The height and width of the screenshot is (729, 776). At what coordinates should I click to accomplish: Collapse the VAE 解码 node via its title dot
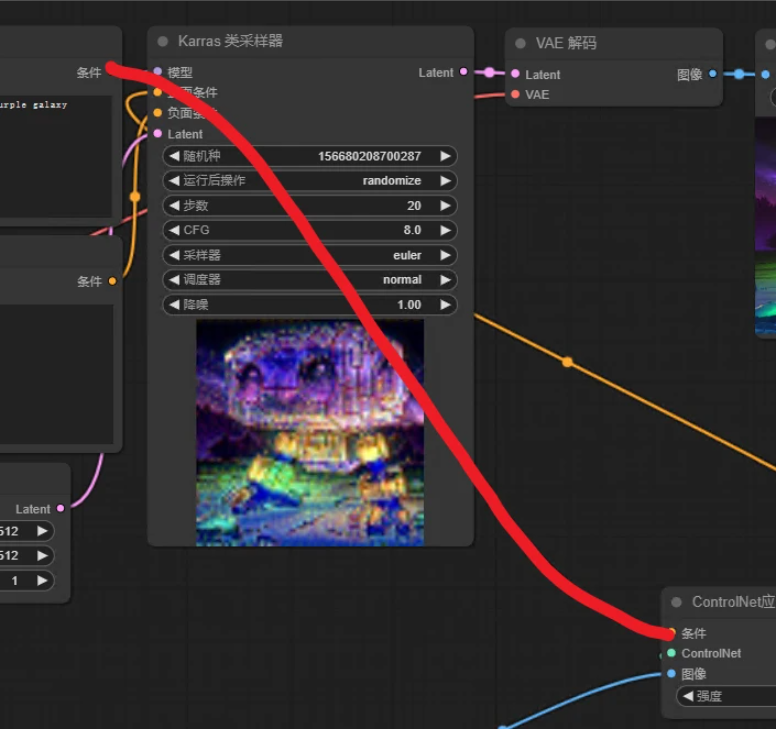click(x=520, y=43)
